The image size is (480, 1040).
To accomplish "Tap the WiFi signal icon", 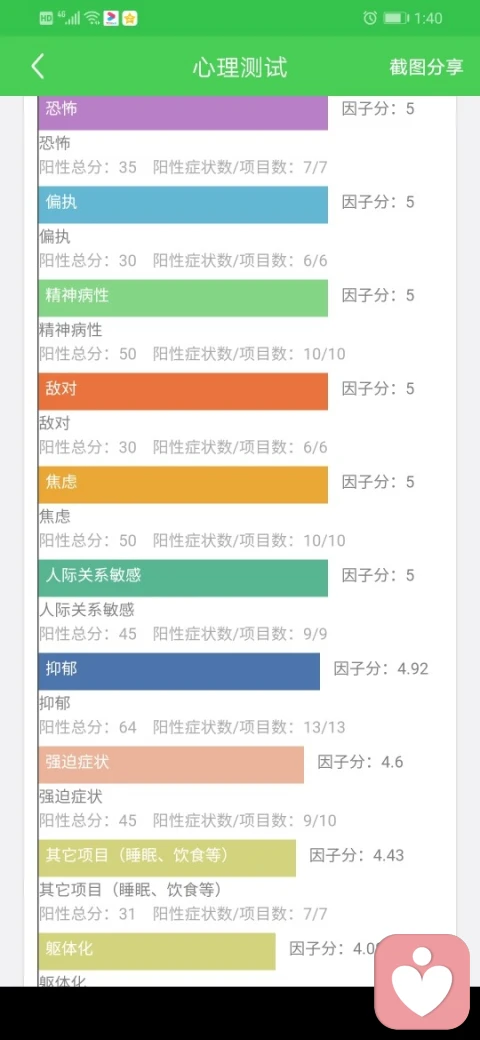I will (93, 18).
